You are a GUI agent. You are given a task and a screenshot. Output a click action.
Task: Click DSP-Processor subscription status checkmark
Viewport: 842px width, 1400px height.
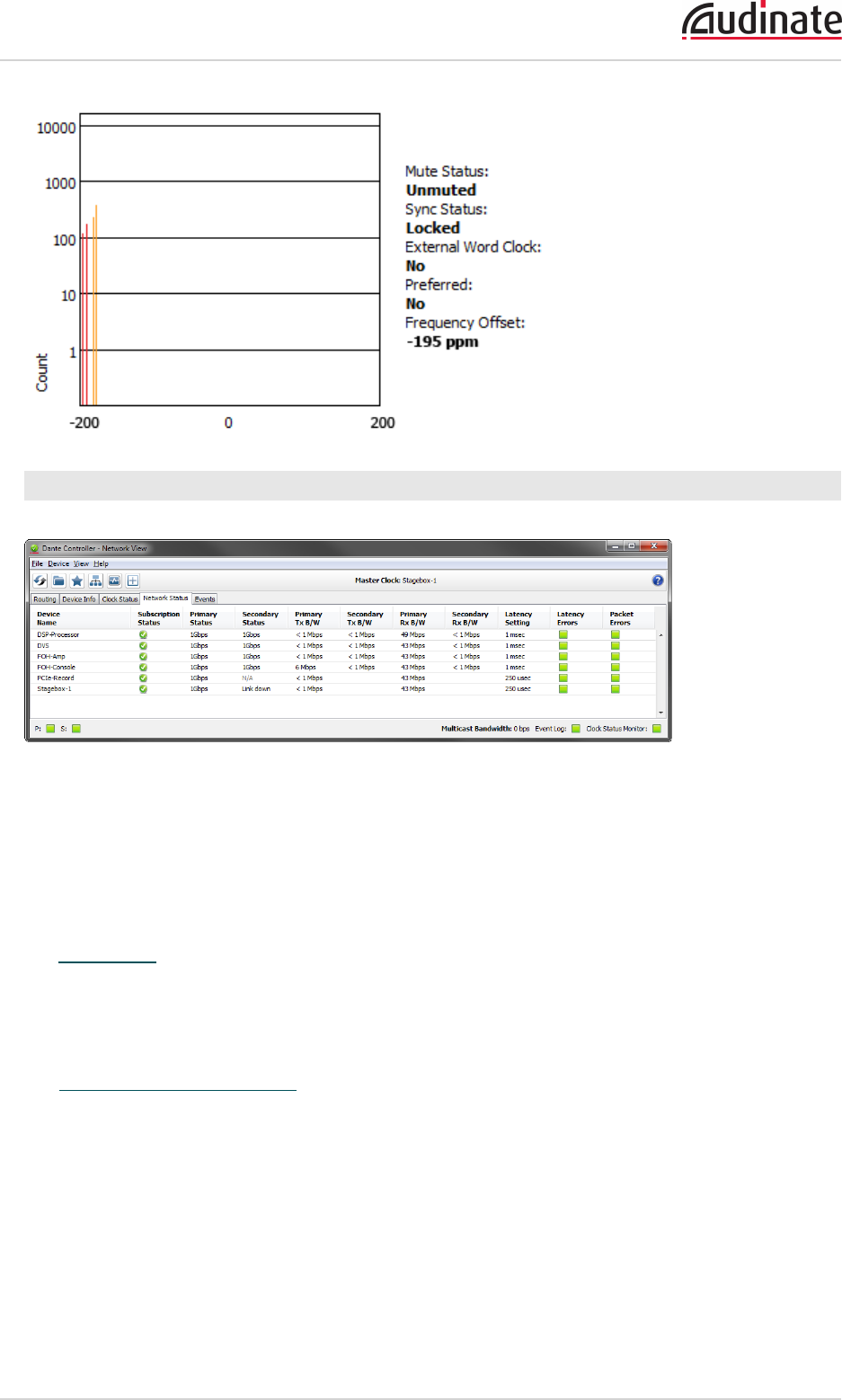tap(143, 634)
